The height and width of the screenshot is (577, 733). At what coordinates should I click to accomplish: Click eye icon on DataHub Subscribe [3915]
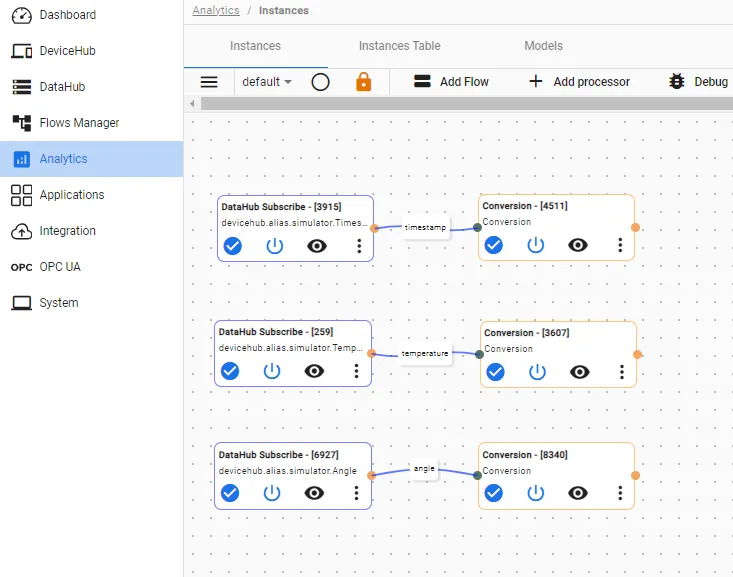point(317,246)
